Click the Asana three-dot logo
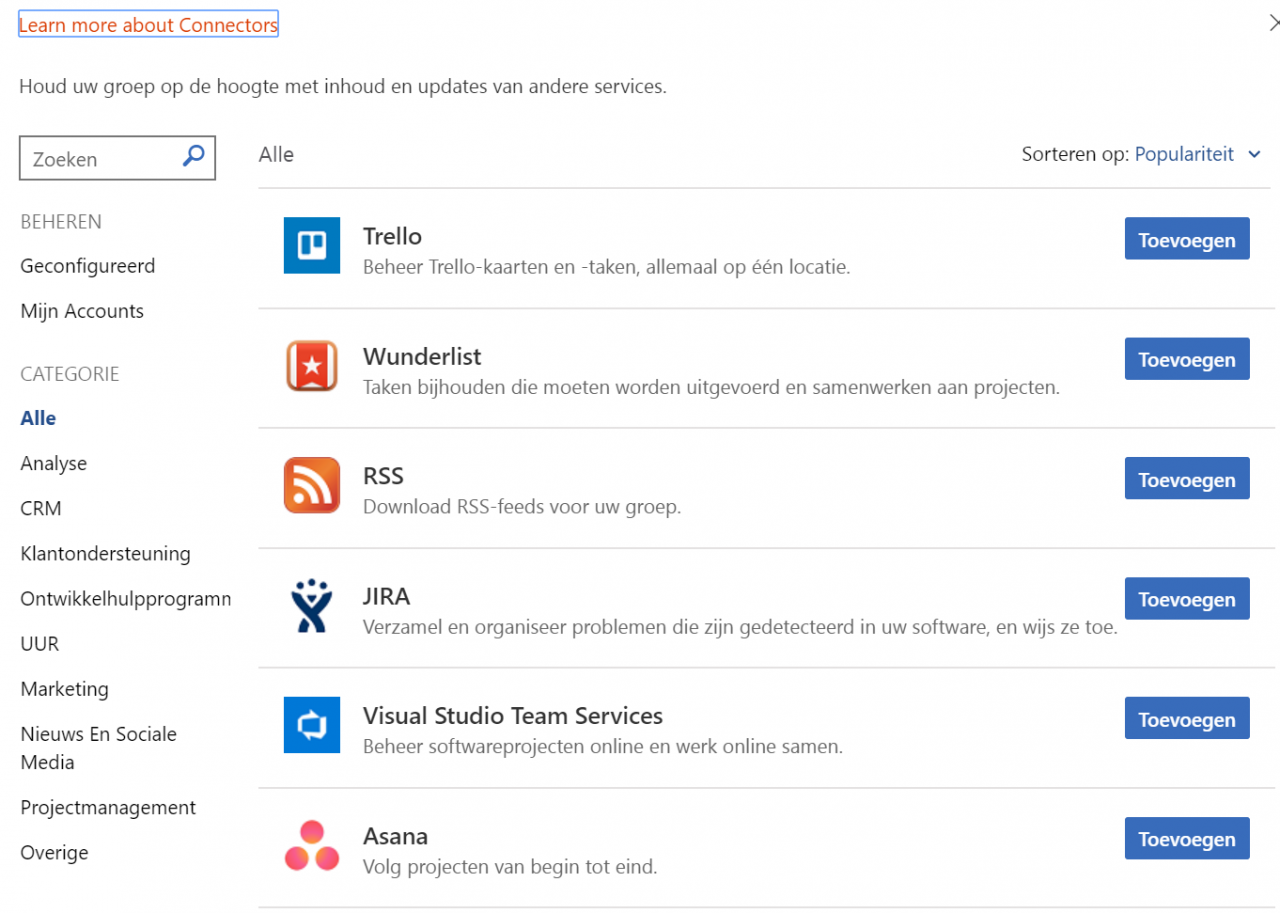Viewport: 1280px width, 913px height. 312,845
